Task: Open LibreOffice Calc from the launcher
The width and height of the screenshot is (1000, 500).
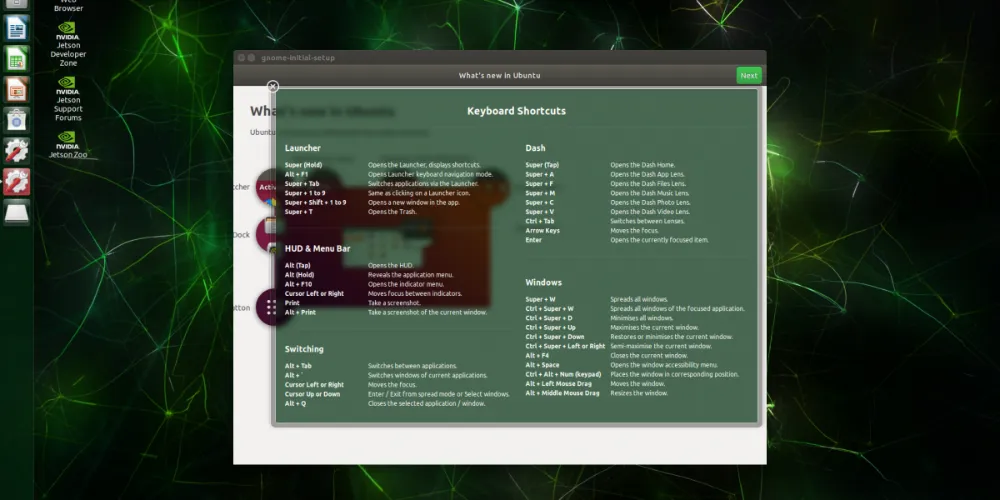Action: point(17,60)
